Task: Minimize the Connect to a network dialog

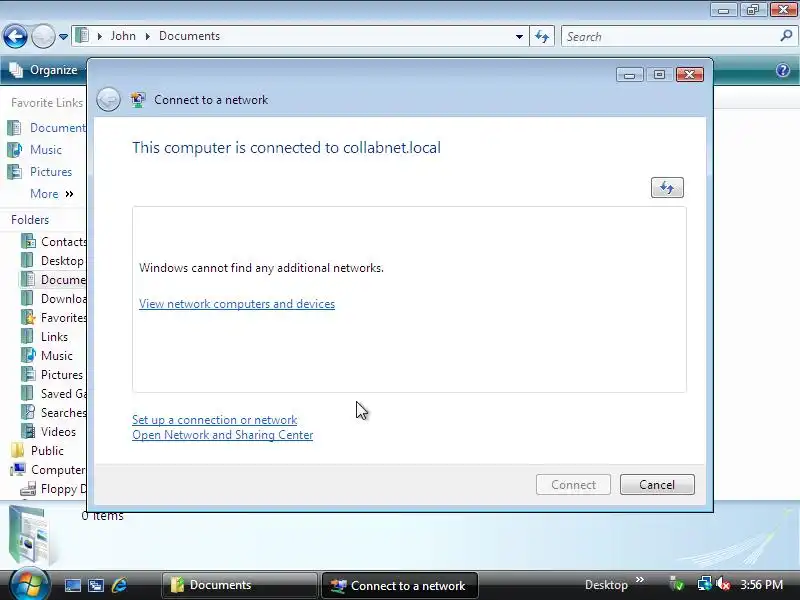Action: click(x=629, y=75)
